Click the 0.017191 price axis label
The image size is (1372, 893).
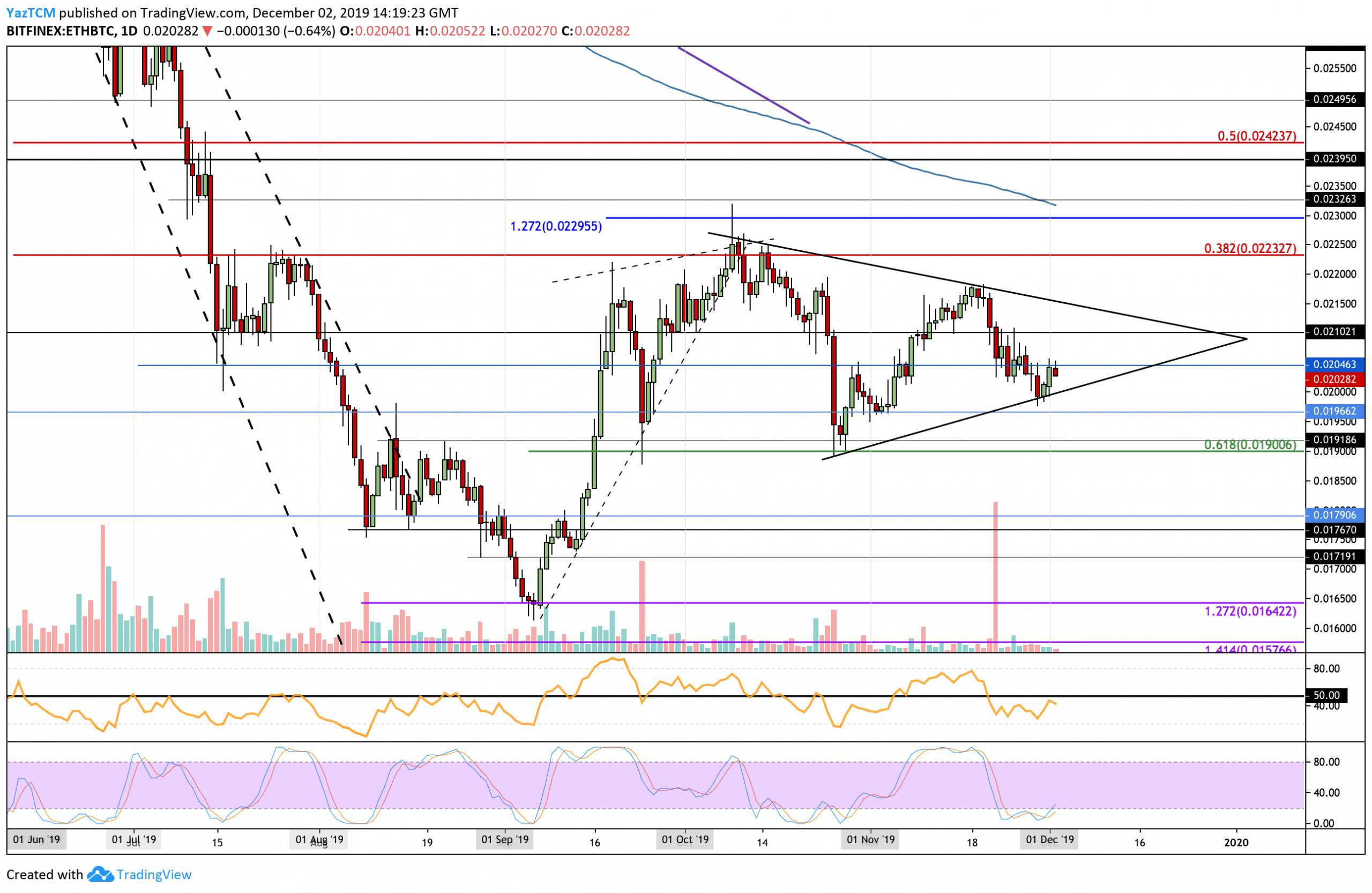point(1335,557)
